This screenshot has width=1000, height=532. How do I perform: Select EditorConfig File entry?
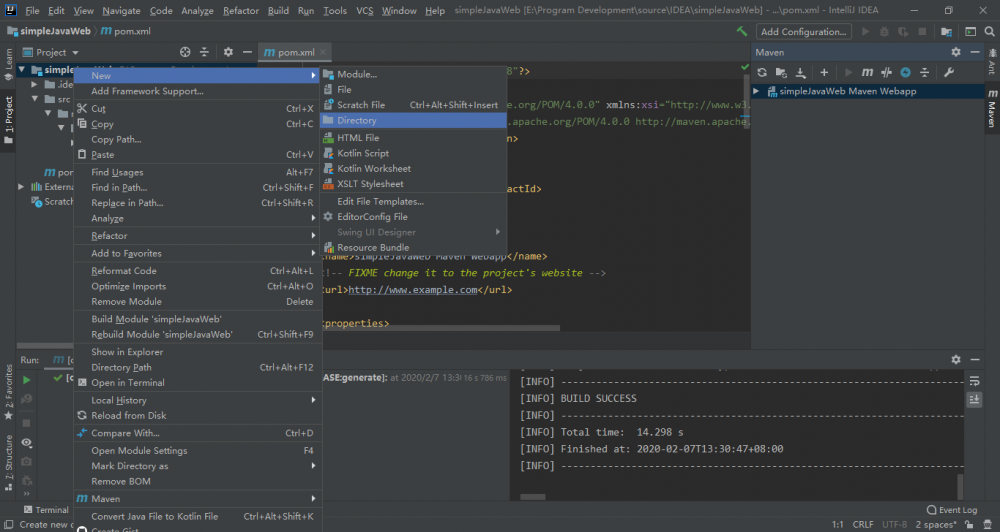414,217
